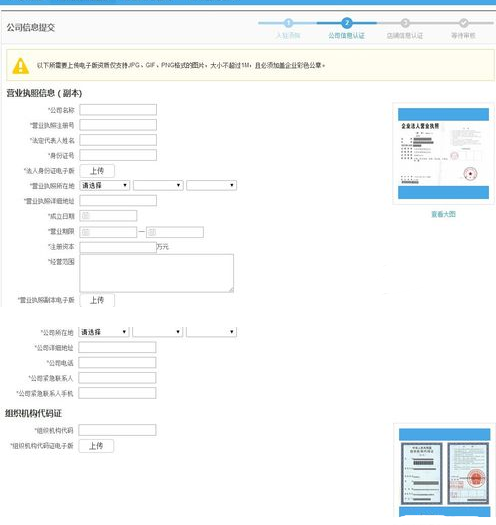Click 上传 button for 法人身份证电子版
Viewport: 496px width, 525px height.
pyautogui.click(x=97, y=171)
